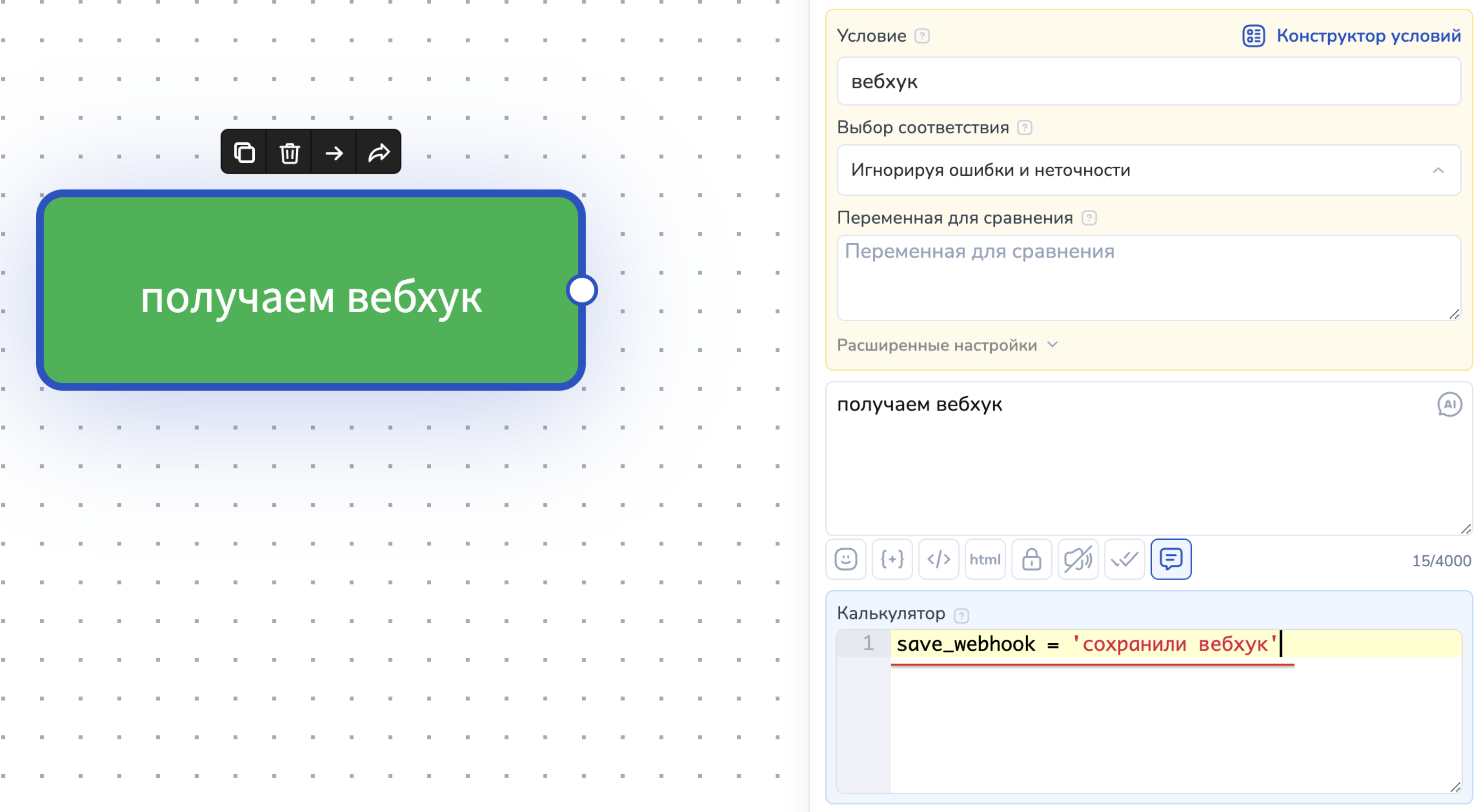
Task: Click the curved share arrow icon
Action: coord(379,153)
